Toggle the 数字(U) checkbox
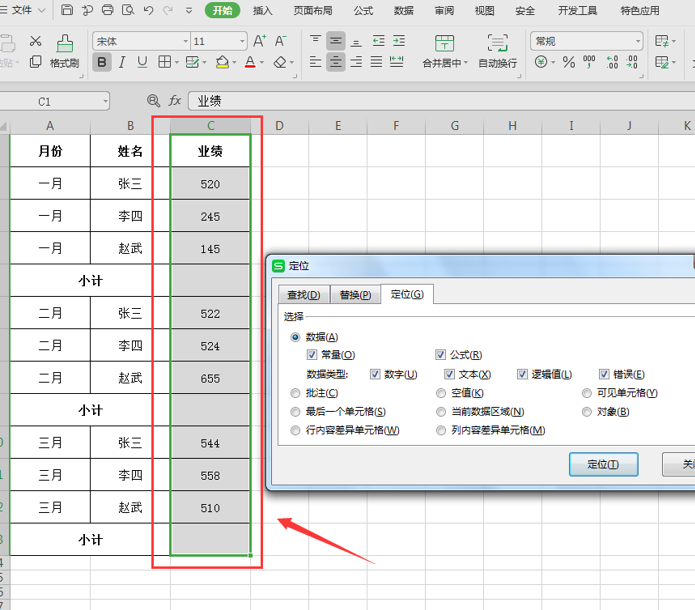The height and width of the screenshot is (610, 695). point(375,374)
